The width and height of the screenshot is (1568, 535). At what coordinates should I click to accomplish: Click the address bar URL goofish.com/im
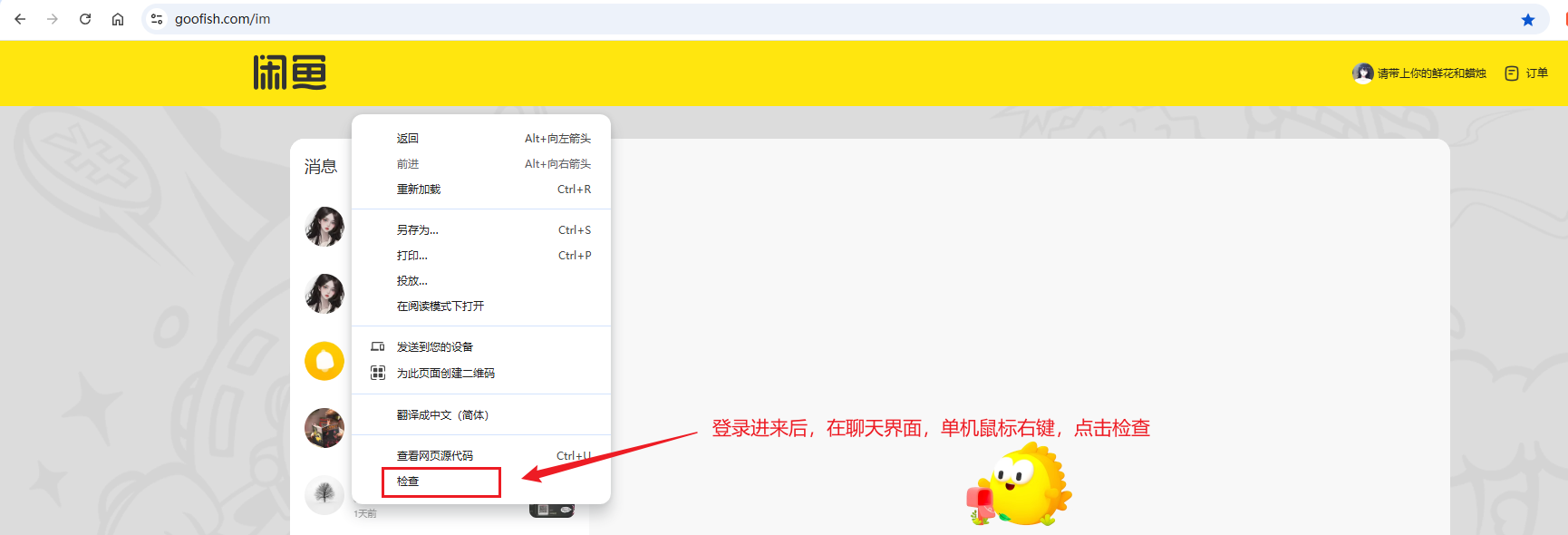click(223, 19)
